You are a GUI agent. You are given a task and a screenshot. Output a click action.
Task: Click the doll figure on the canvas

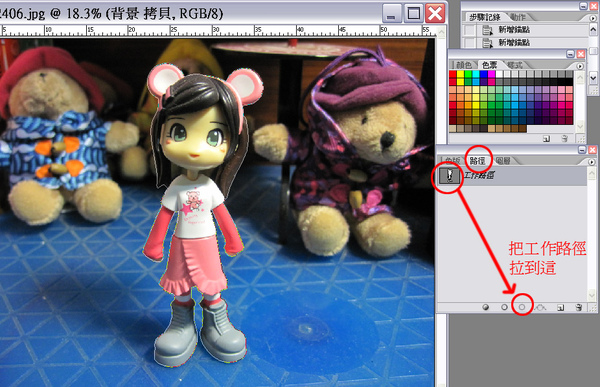click(200, 214)
